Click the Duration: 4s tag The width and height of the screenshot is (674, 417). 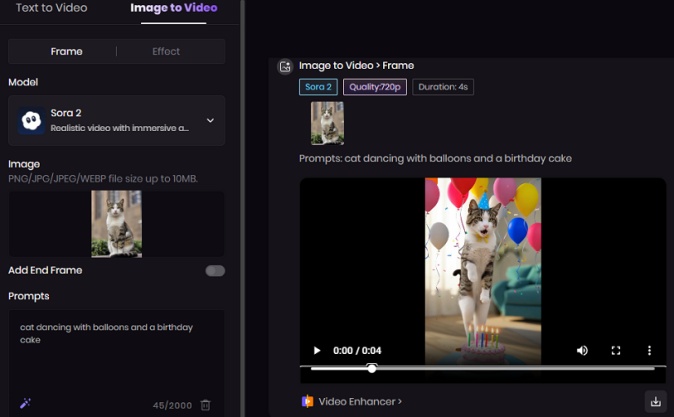[443, 87]
